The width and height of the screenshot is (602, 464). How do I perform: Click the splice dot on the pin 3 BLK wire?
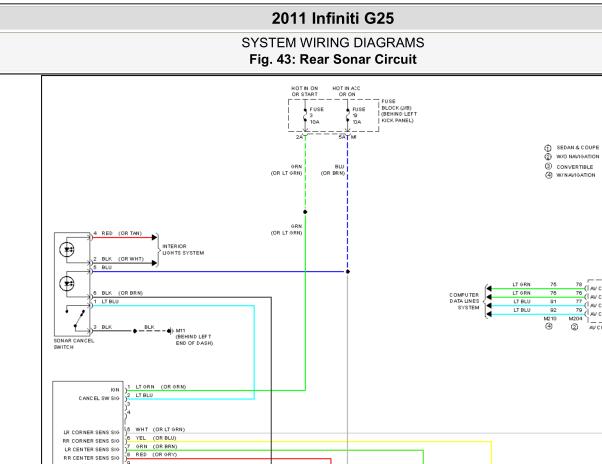click(x=135, y=331)
